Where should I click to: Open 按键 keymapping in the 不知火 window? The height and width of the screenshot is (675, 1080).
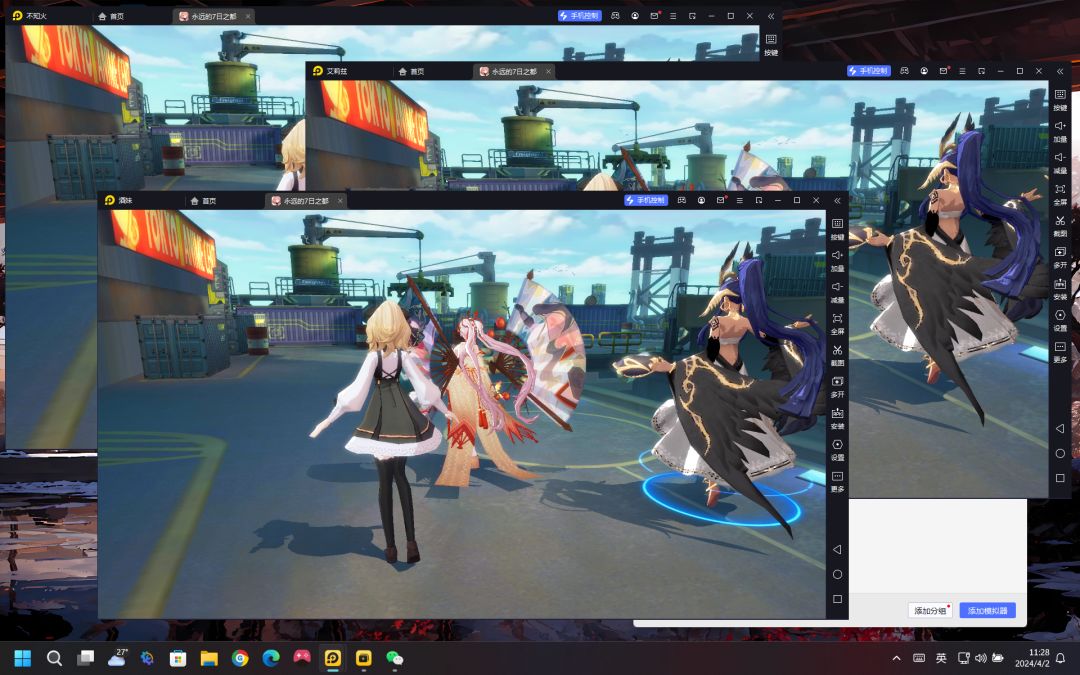point(771,44)
